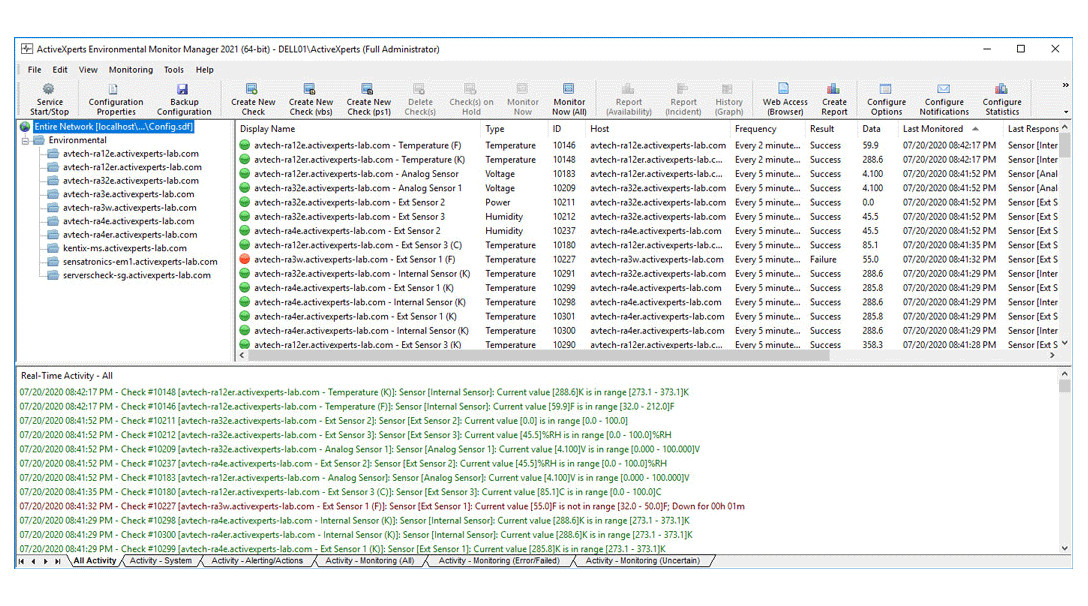Open the Monitoring menu

pos(130,70)
